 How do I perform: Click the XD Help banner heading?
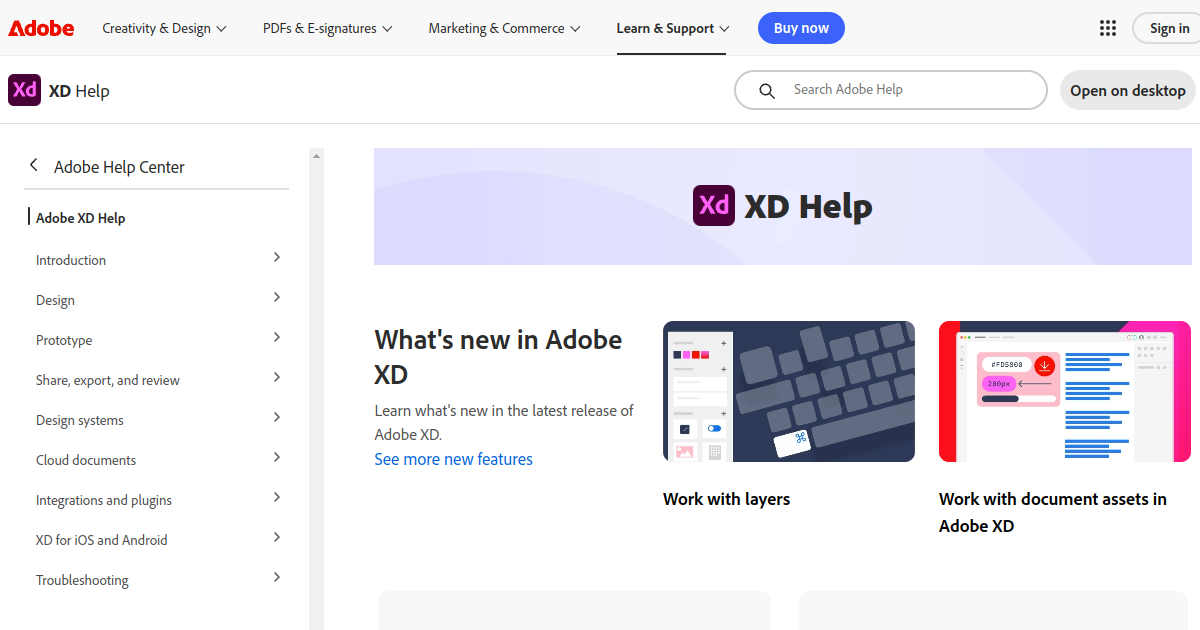pos(808,207)
